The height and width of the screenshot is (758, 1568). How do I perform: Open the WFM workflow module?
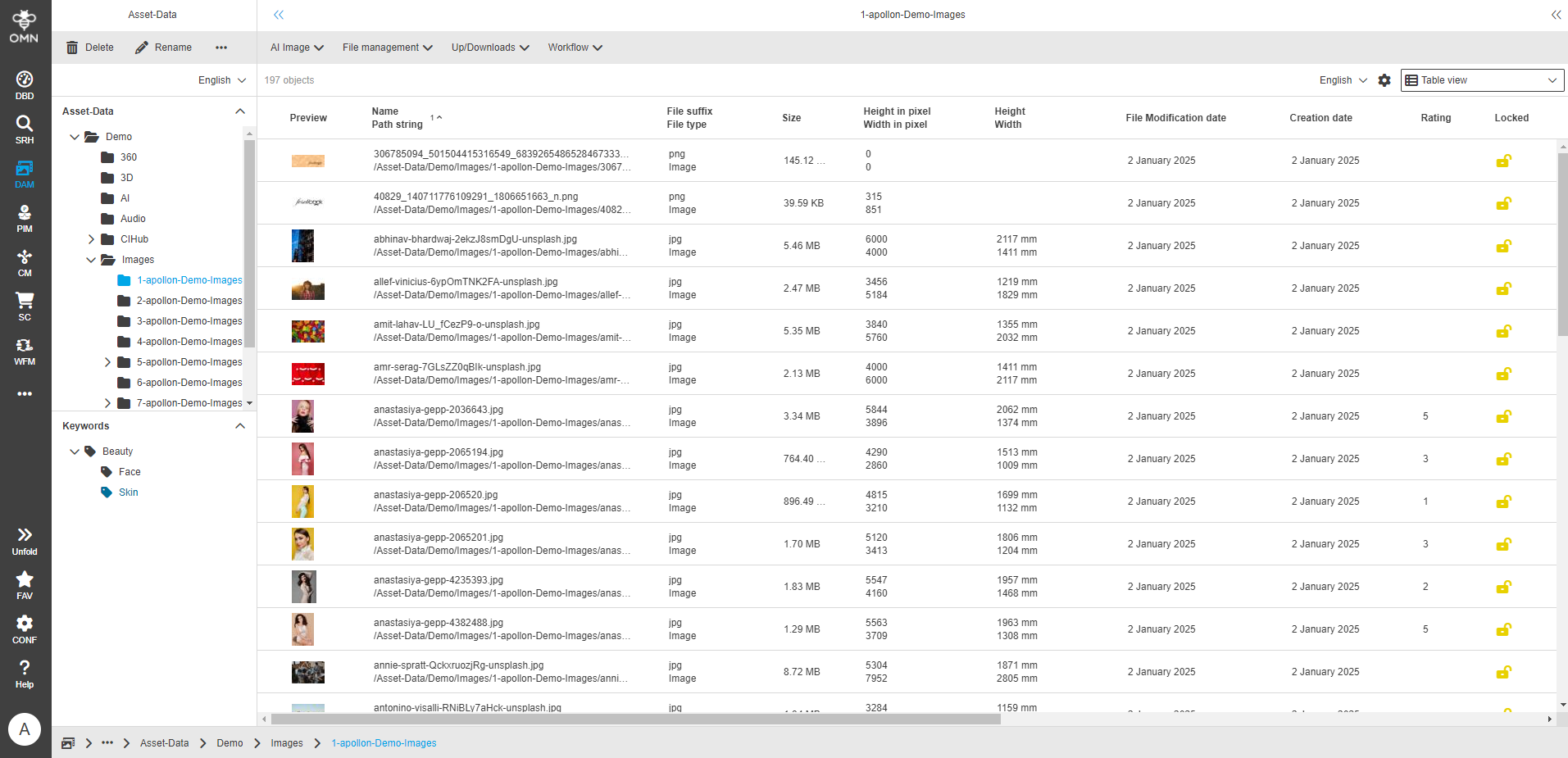pos(24,350)
